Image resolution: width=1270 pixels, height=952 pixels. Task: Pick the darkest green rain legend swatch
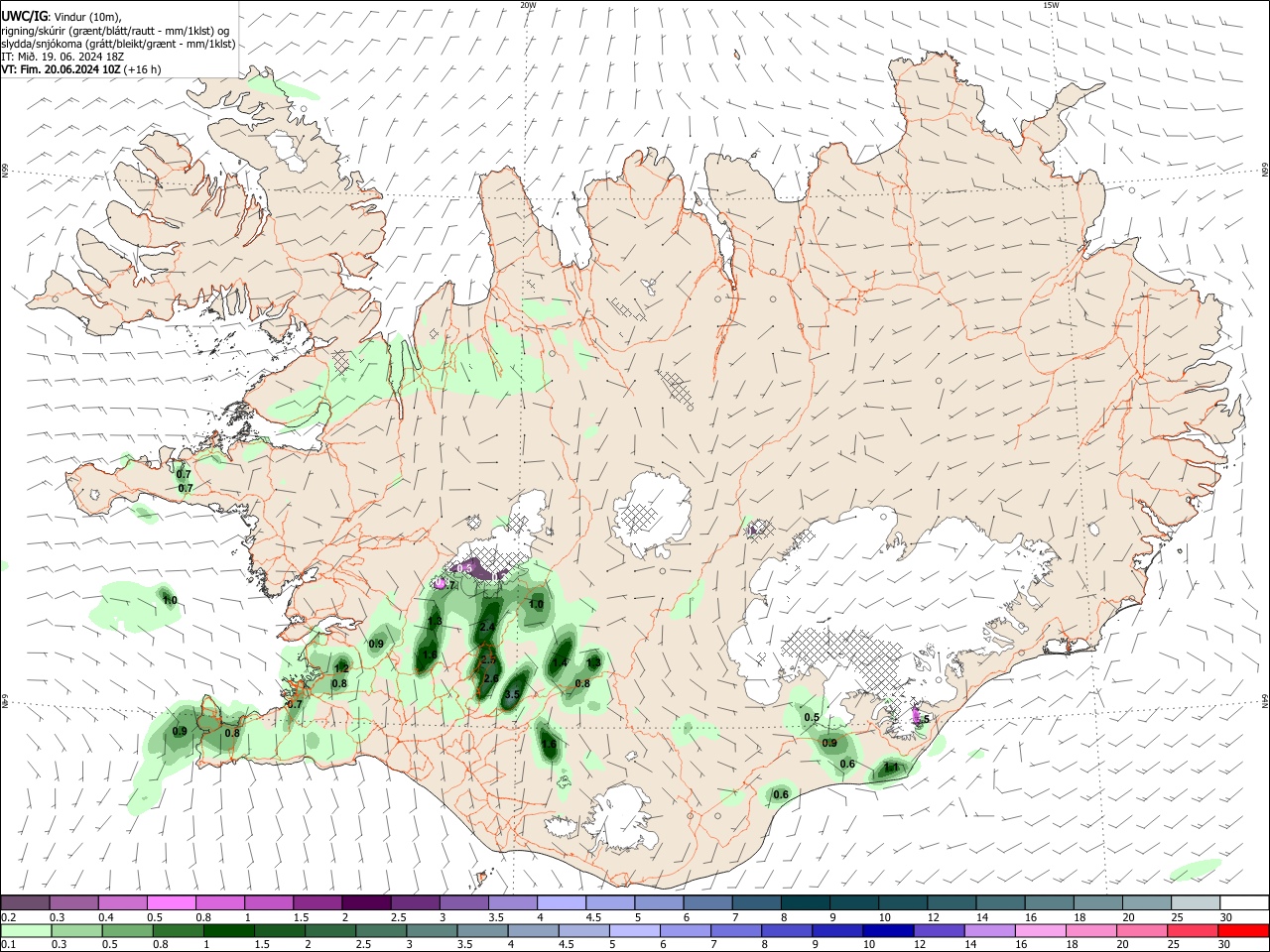pyautogui.click(x=228, y=930)
